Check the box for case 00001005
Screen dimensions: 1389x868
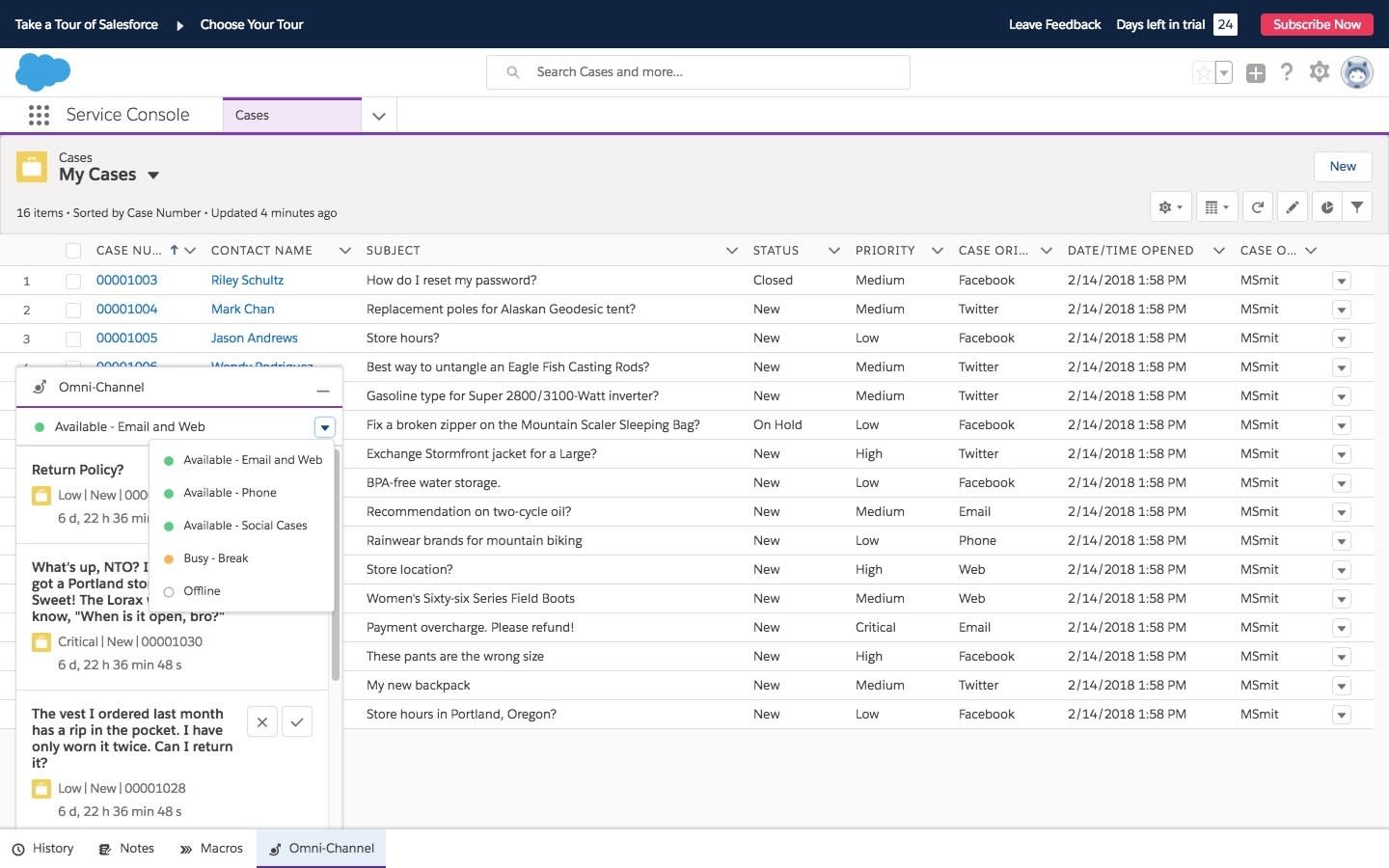pos(73,339)
